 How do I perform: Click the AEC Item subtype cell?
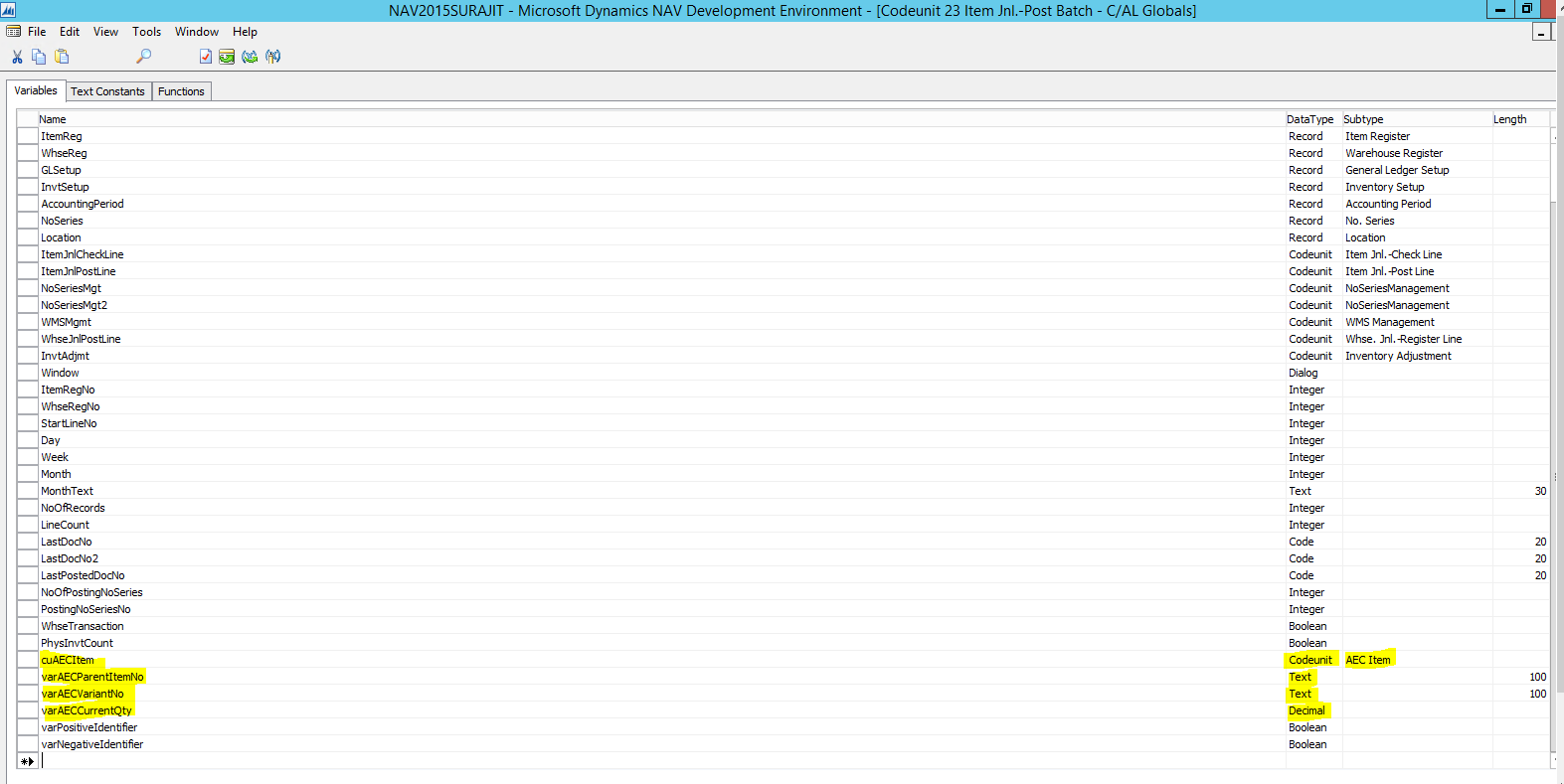pos(1368,660)
